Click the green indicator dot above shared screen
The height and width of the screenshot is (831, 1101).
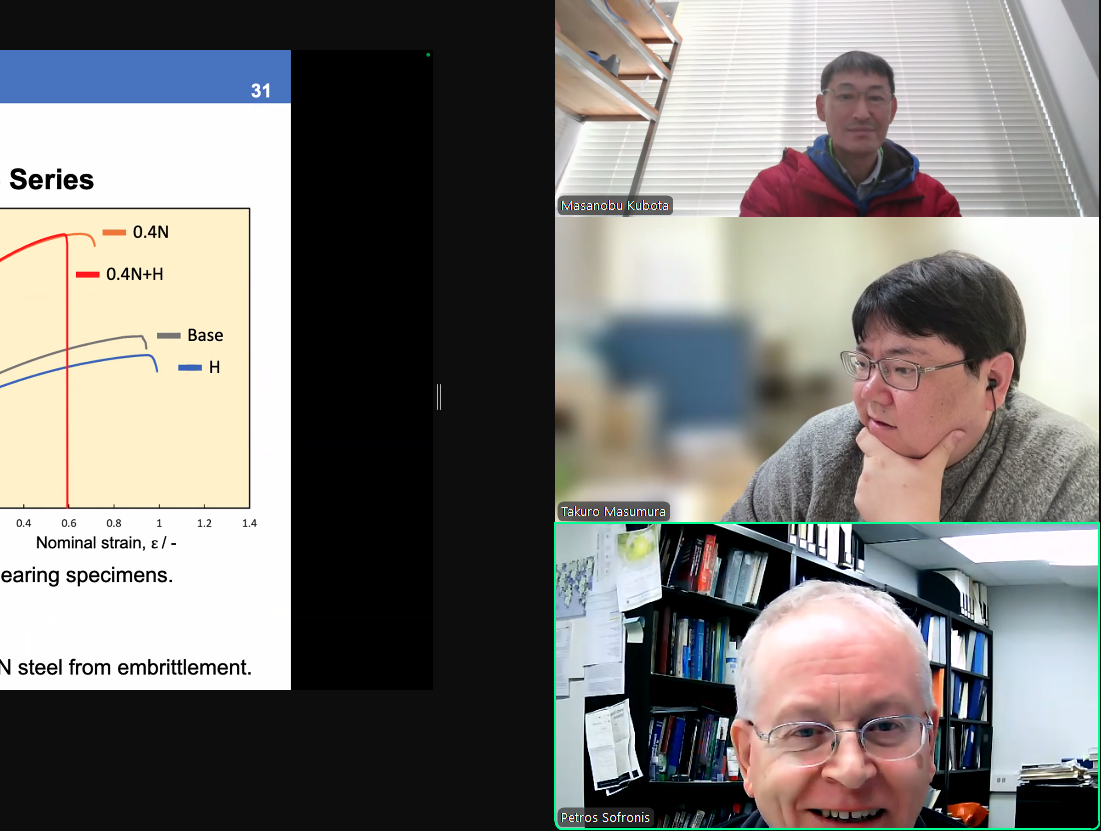point(428,55)
